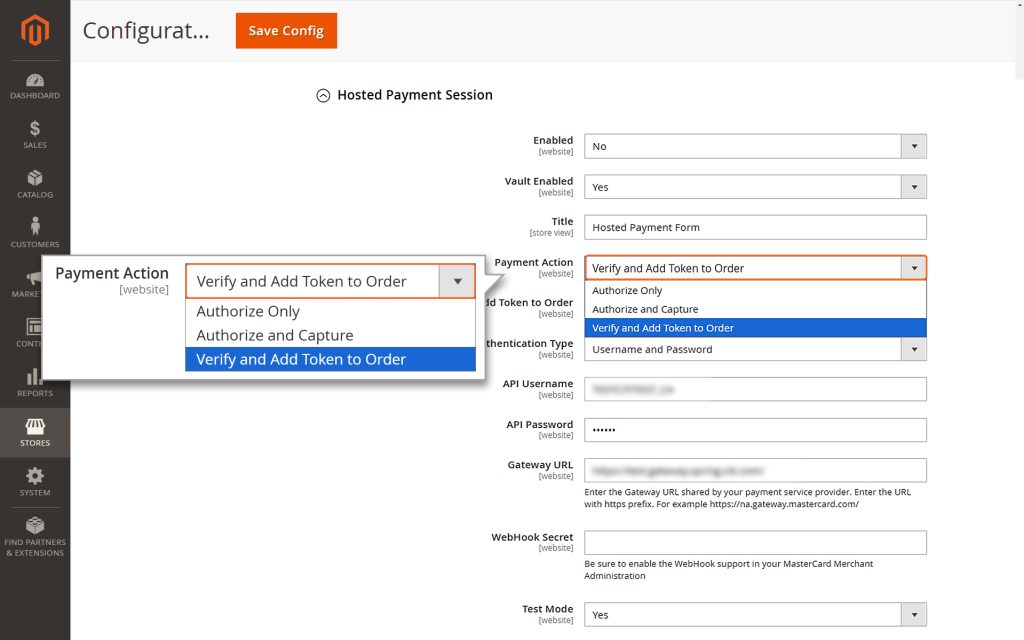Select the Stores sidebar icon
The width and height of the screenshot is (1024, 640).
(x=35, y=432)
